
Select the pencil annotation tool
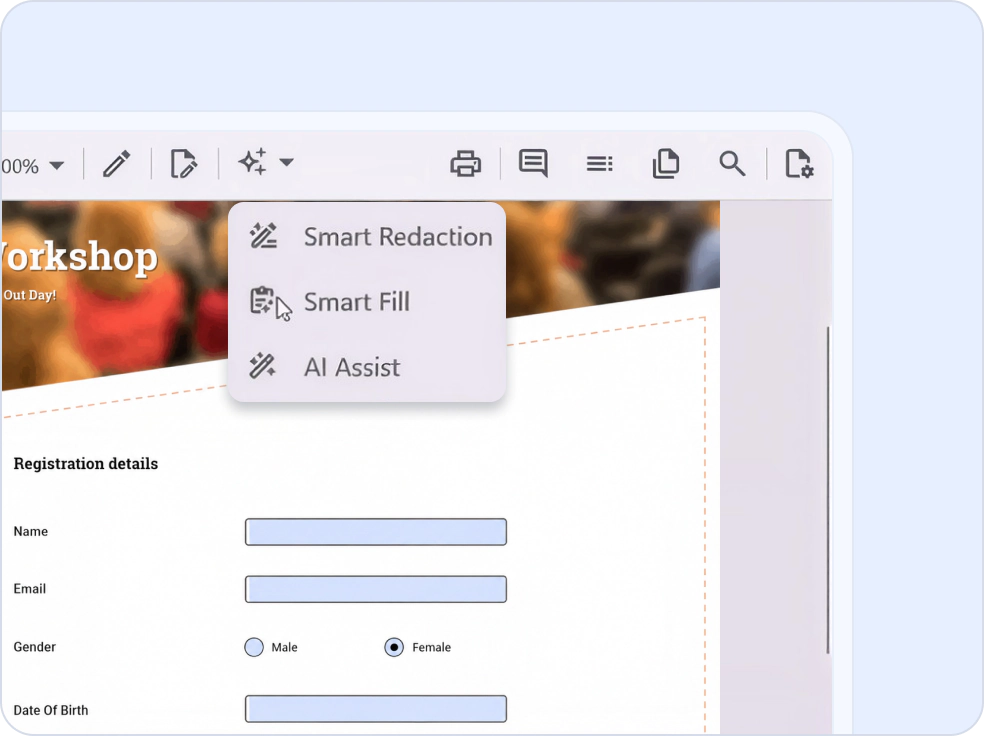point(117,164)
